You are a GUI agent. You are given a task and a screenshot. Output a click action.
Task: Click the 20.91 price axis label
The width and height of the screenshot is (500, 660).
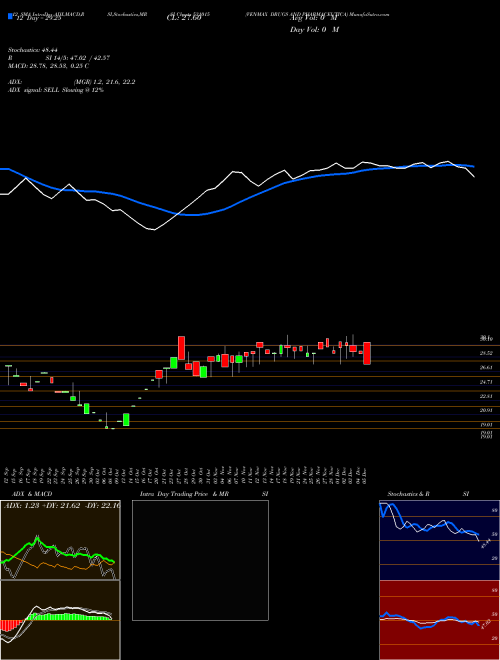(486, 410)
